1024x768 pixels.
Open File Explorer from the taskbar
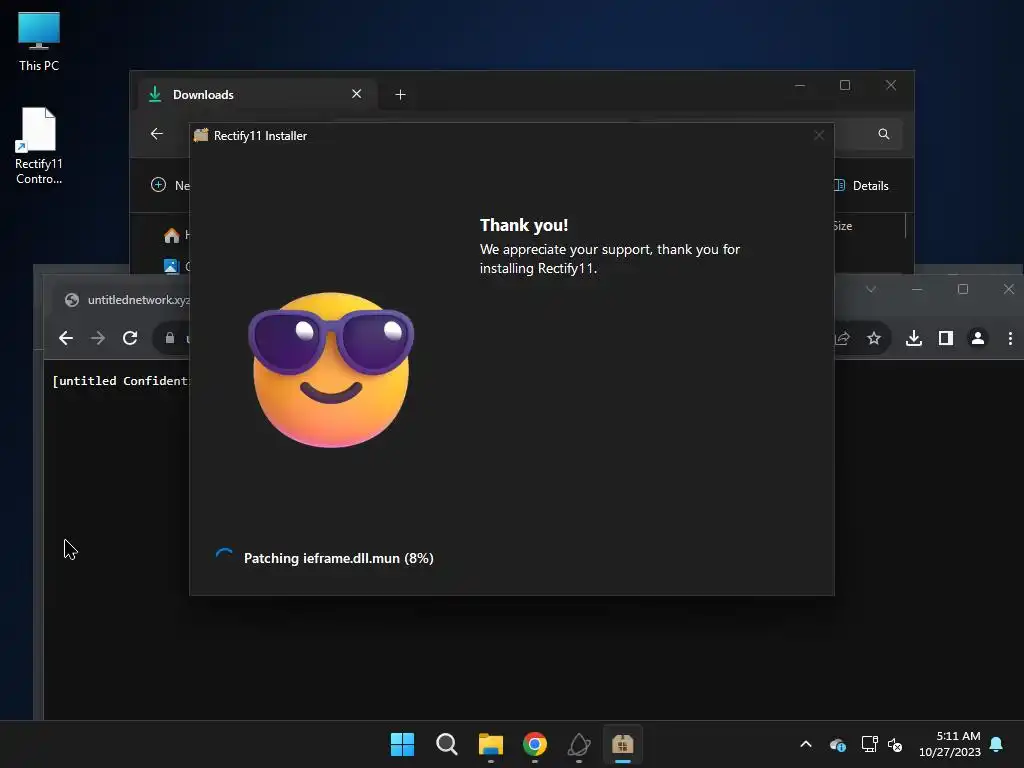coord(490,744)
